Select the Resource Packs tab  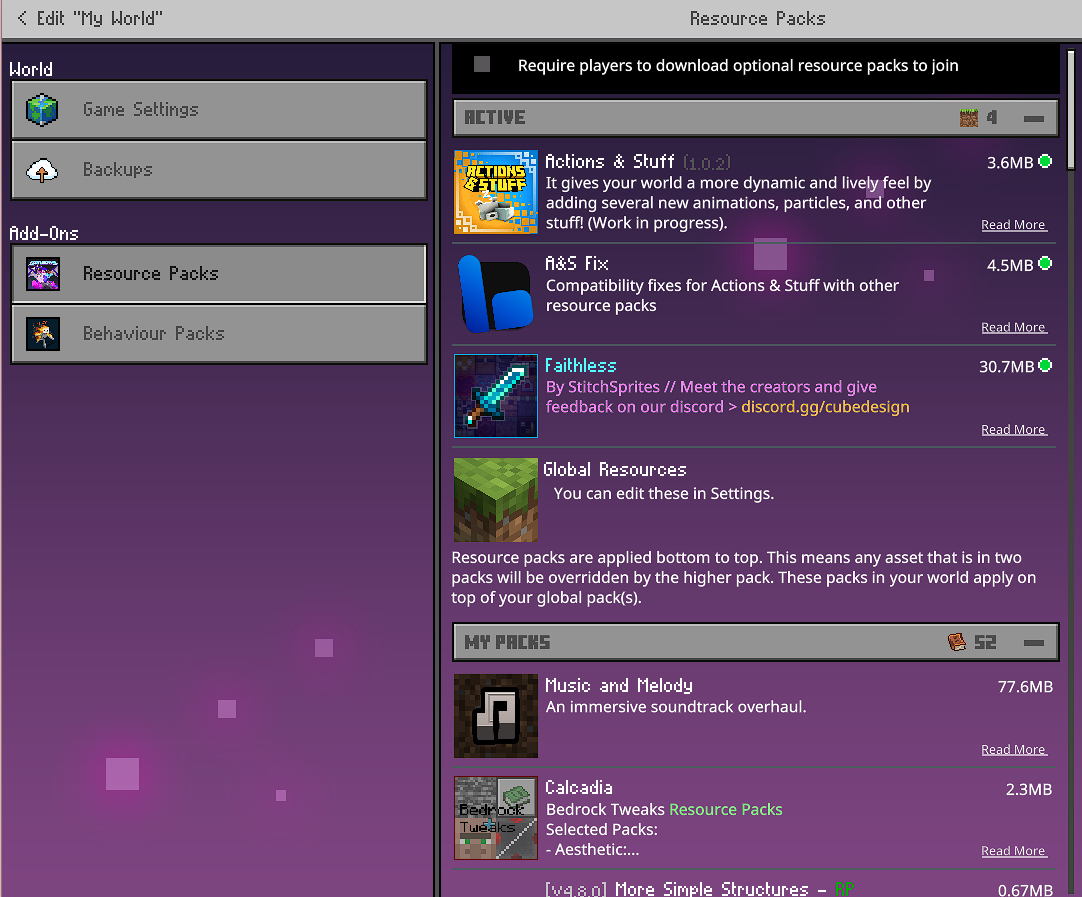coord(219,273)
